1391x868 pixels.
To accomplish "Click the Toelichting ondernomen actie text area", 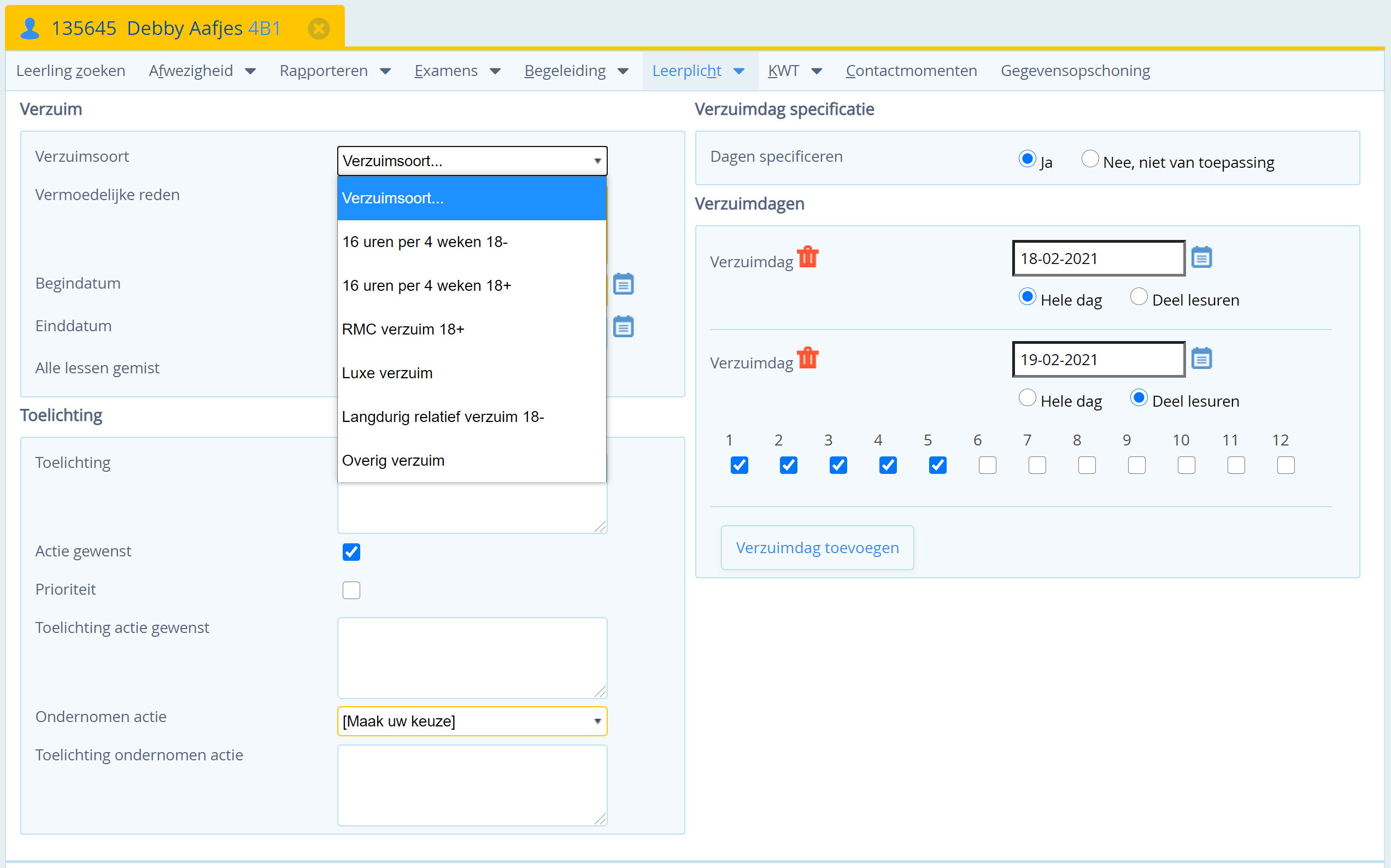I will coord(472,785).
